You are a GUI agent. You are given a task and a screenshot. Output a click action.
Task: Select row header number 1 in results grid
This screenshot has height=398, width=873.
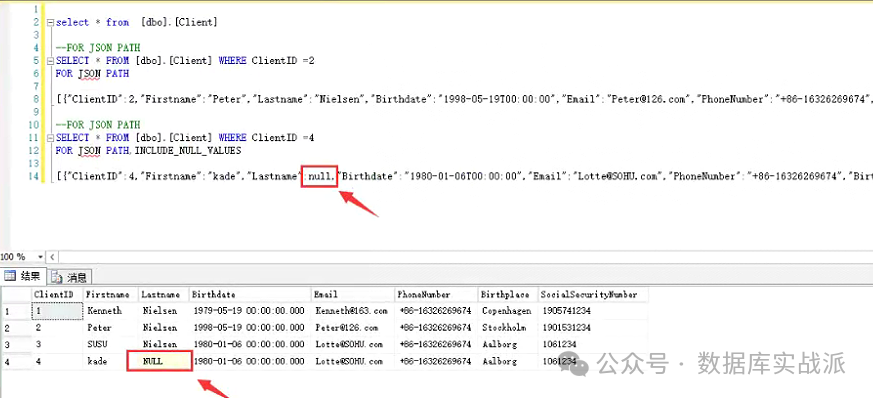[x=16, y=311]
